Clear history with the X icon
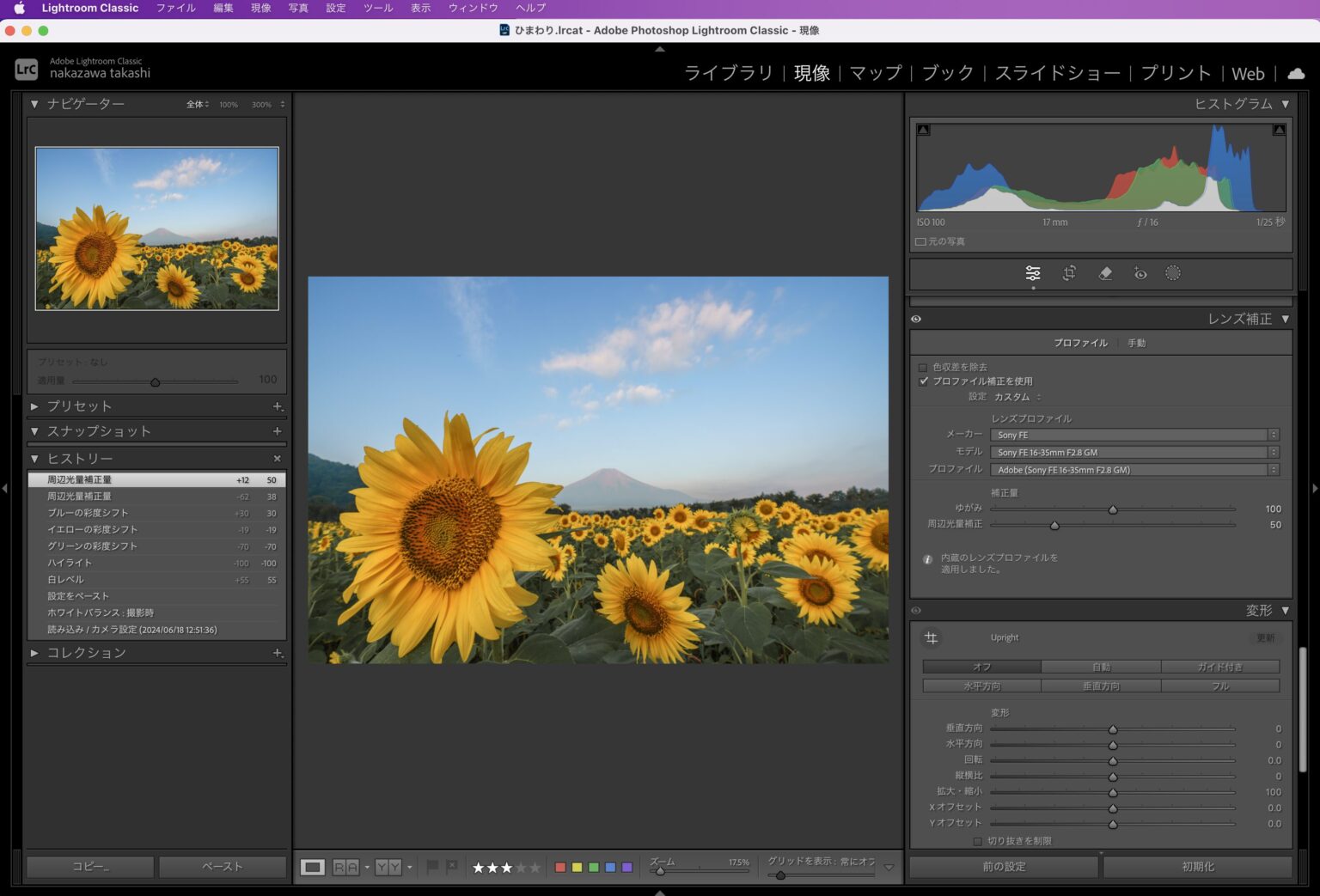1320x896 pixels. (x=277, y=459)
